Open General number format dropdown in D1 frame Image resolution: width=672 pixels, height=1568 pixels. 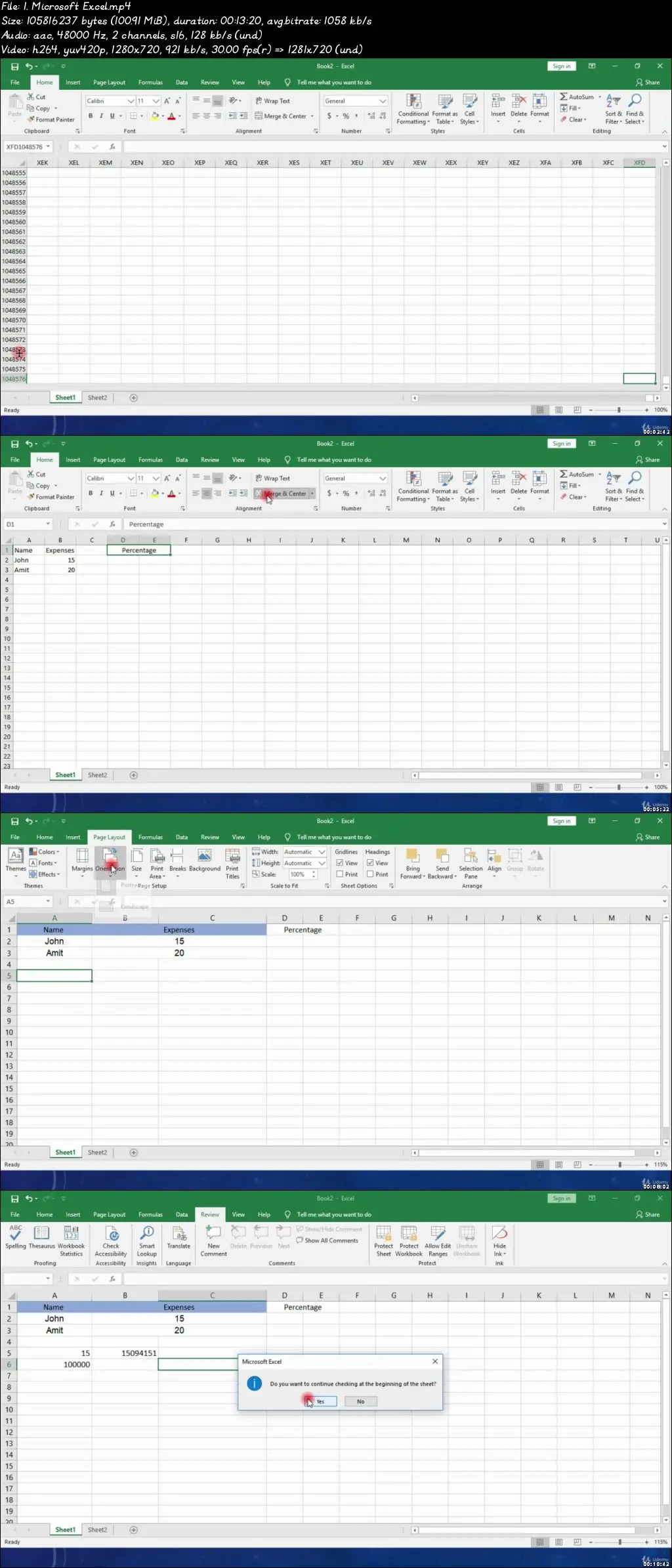coord(382,478)
